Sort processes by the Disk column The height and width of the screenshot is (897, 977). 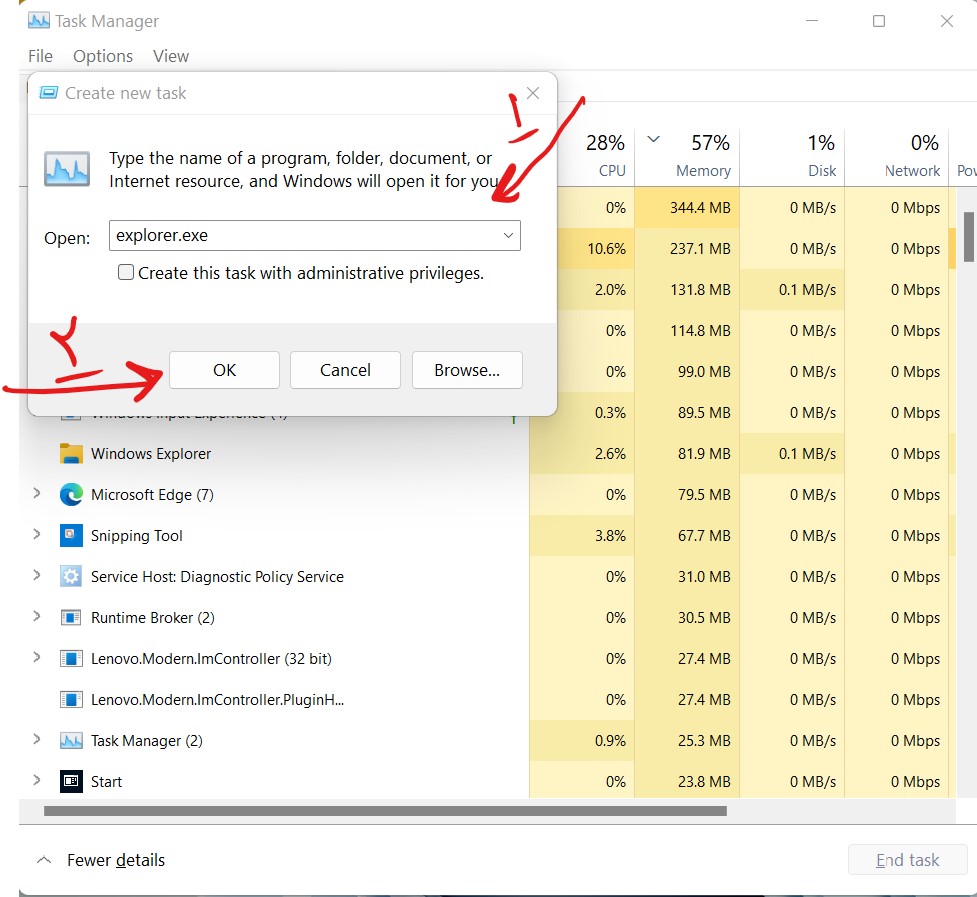coord(792,155)
